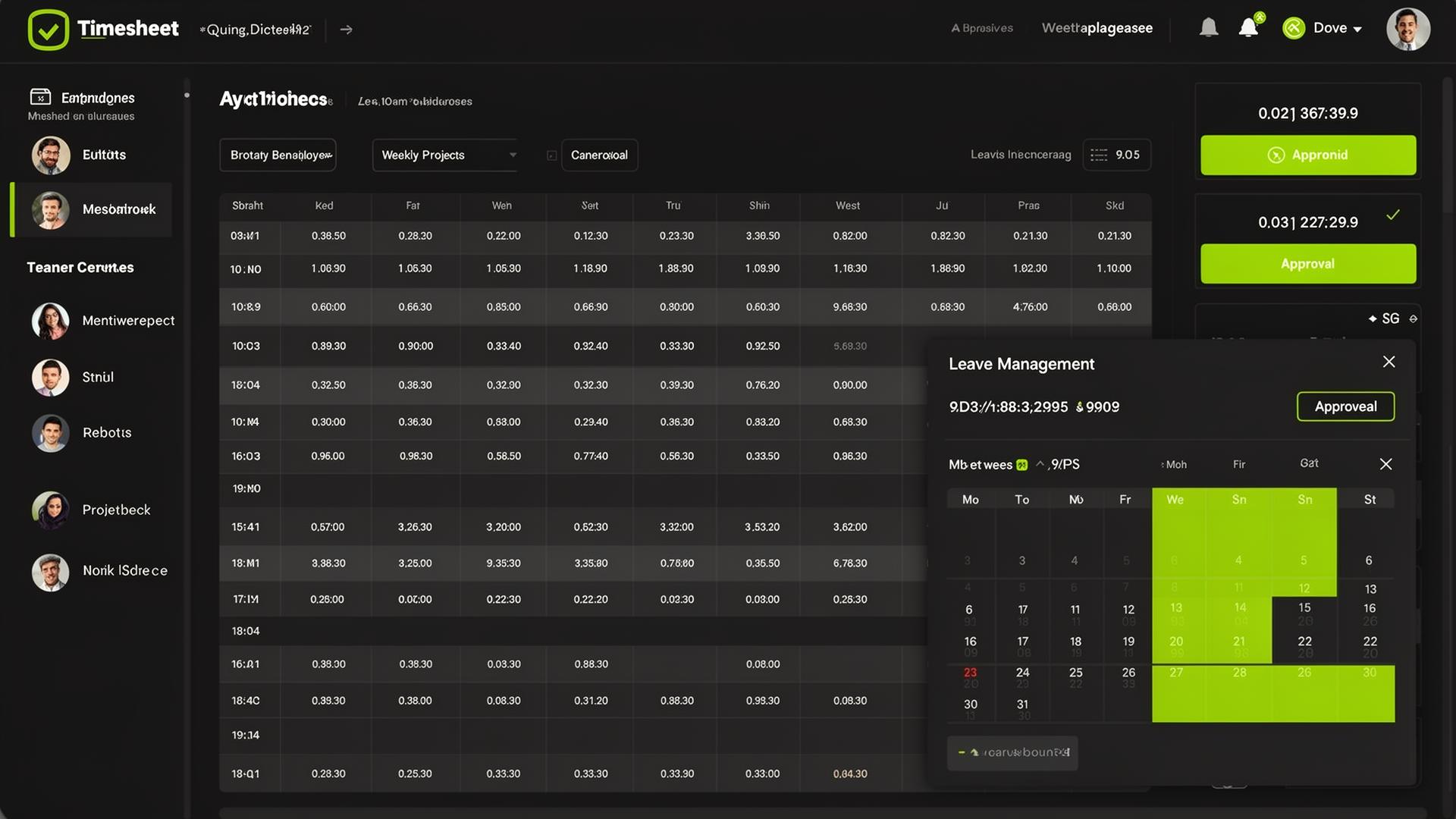Image resolution: width=1456 pixels, height=819 pixels.
Task: Click the list icon beside 9.05
Action: pos(1099,155)
